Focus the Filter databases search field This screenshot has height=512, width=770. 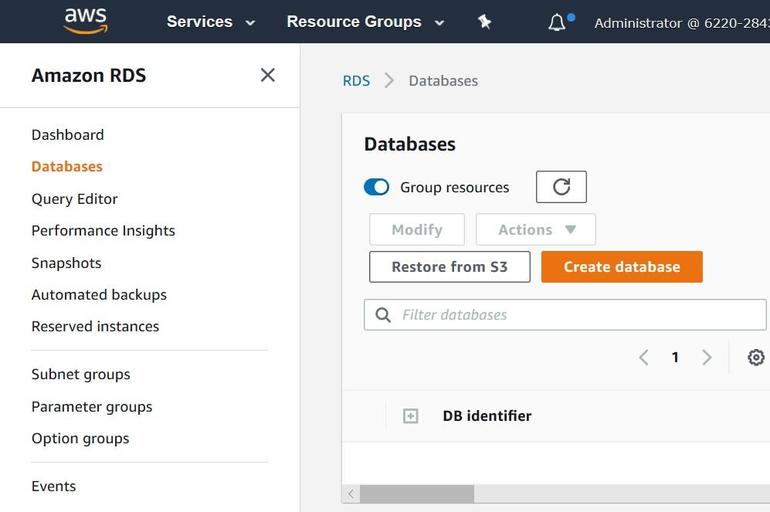565,315
